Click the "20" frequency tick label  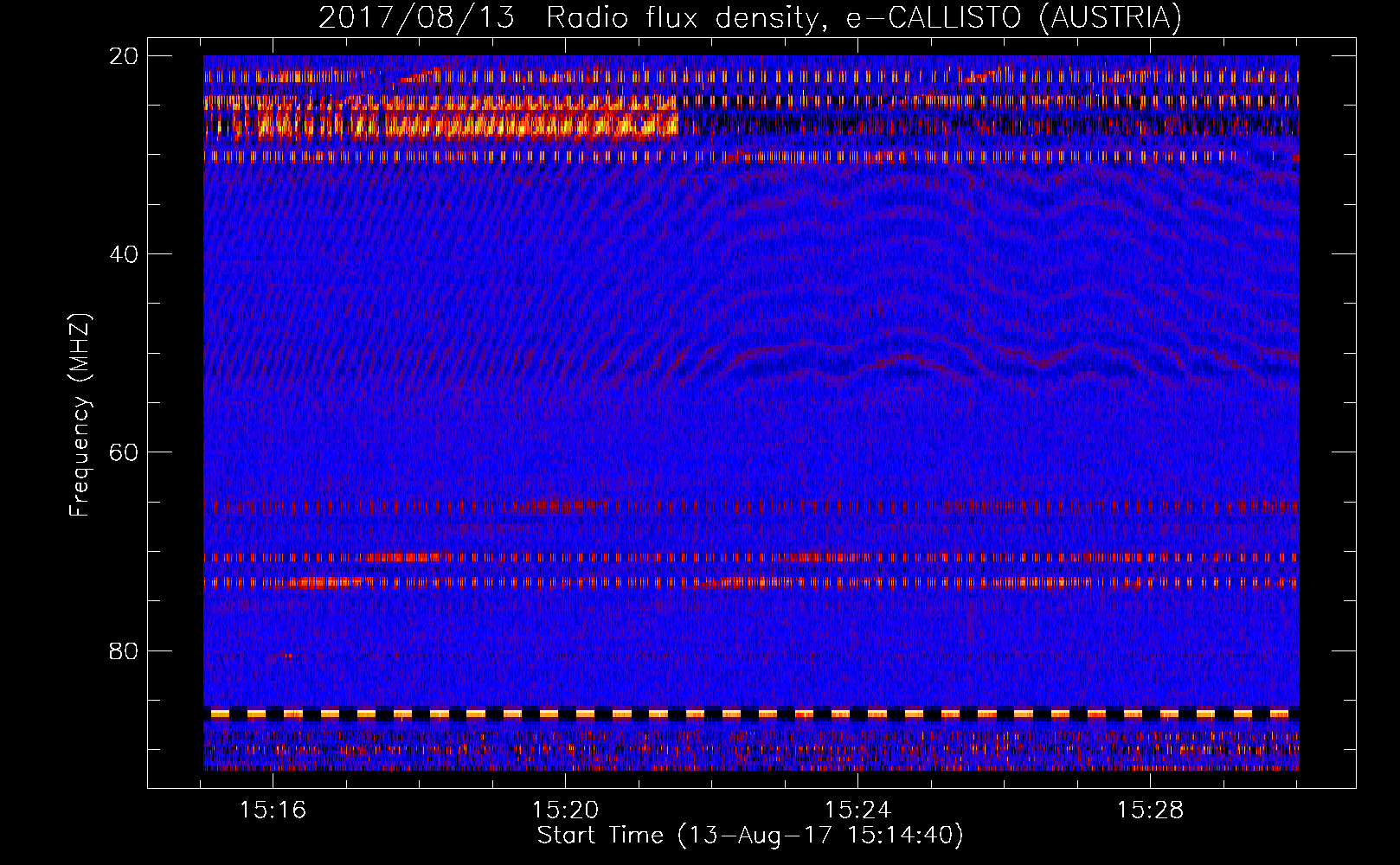tap(124, 56)
